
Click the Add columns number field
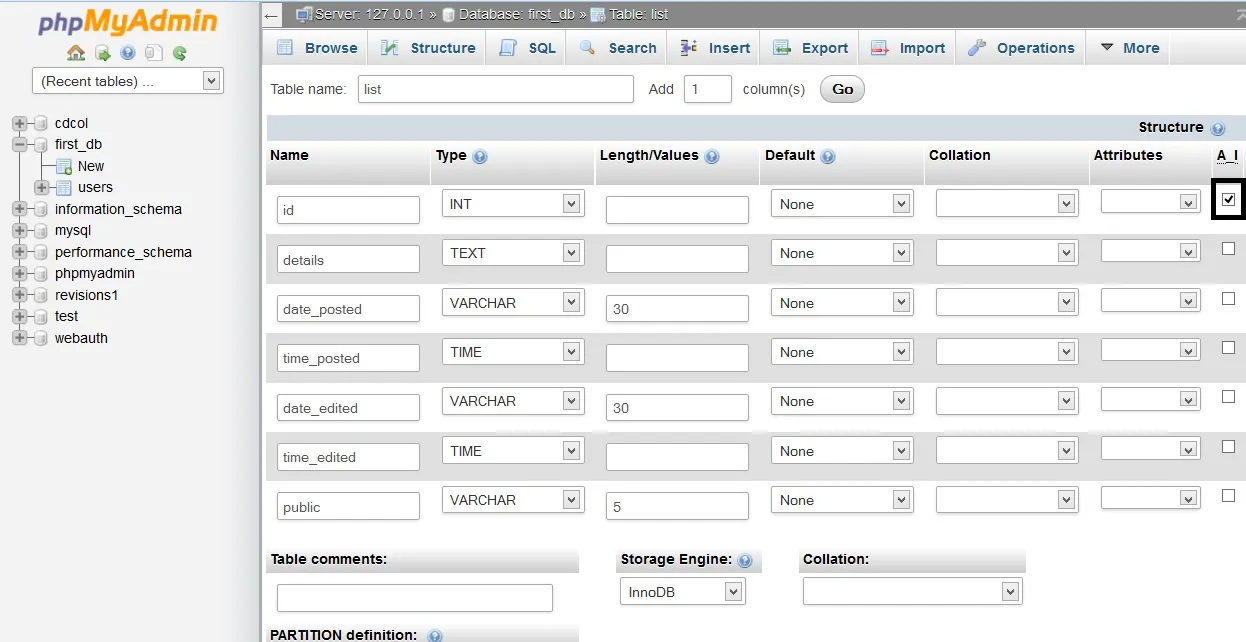pos(708,89)
